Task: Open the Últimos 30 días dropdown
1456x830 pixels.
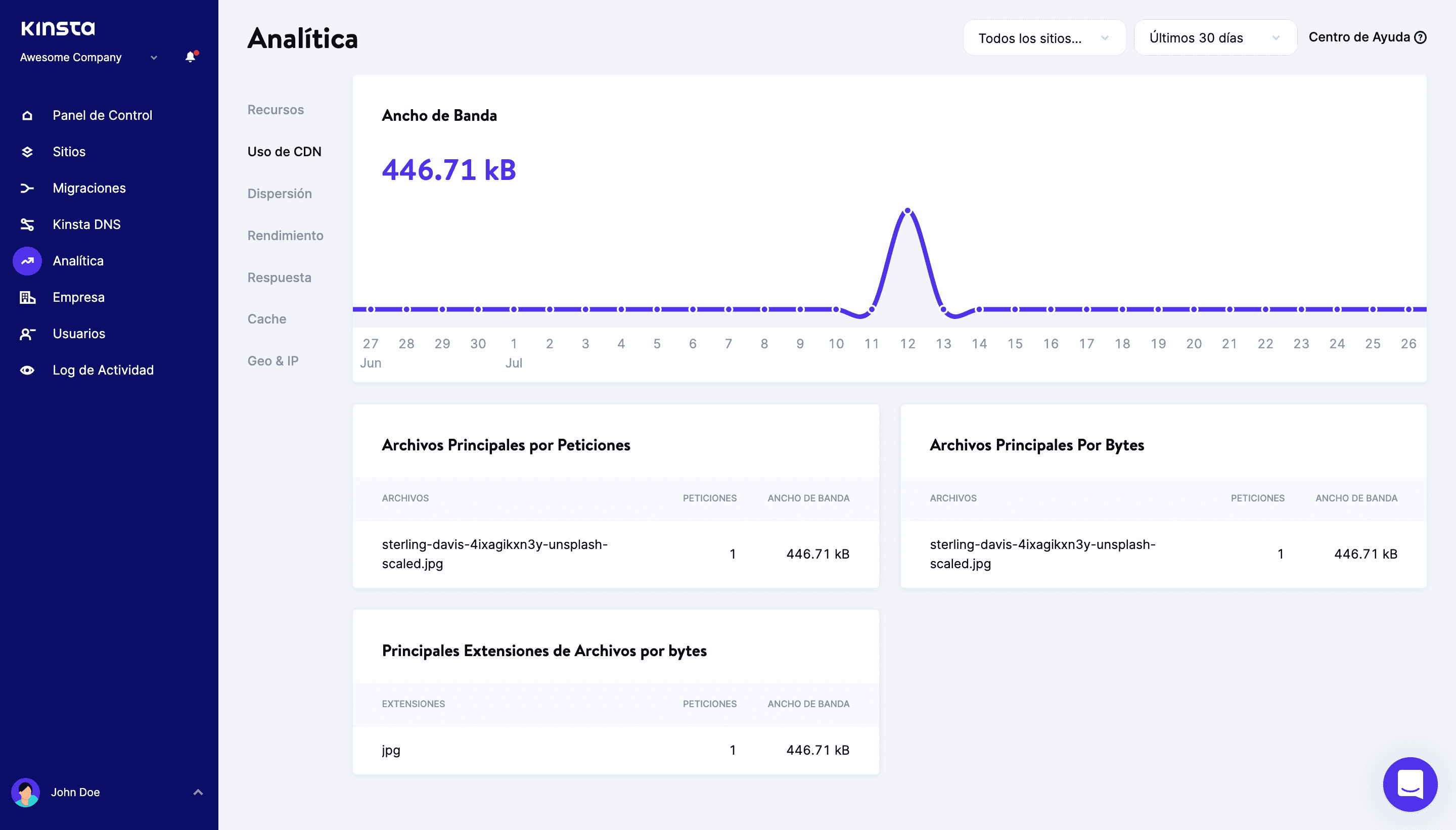Action: [1215, 38]
